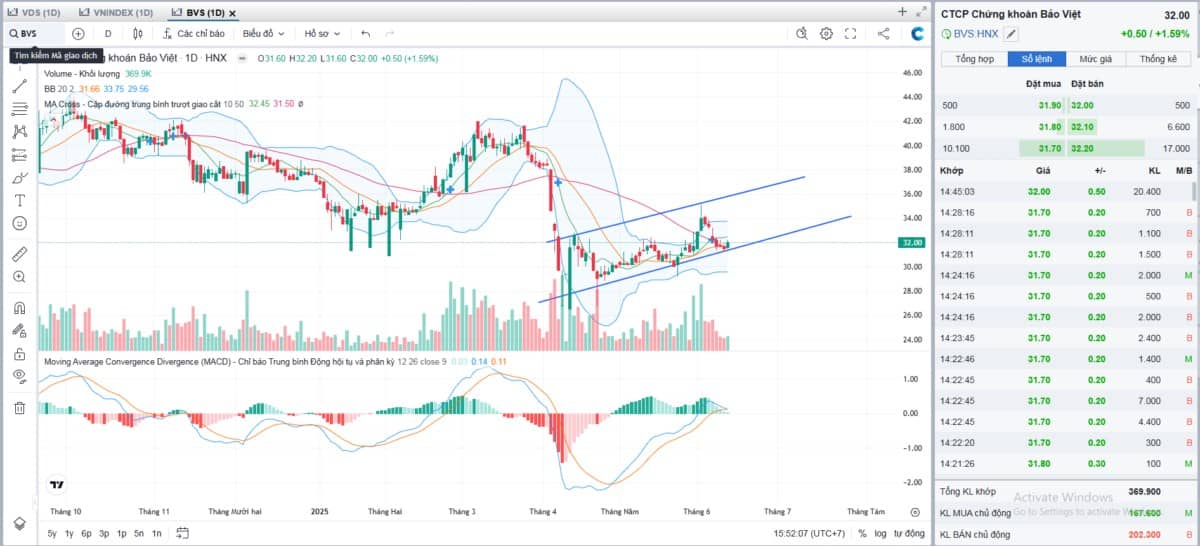Click the expand layout arrows icon
Screen dimensions: 1200x546
[922, 12]
